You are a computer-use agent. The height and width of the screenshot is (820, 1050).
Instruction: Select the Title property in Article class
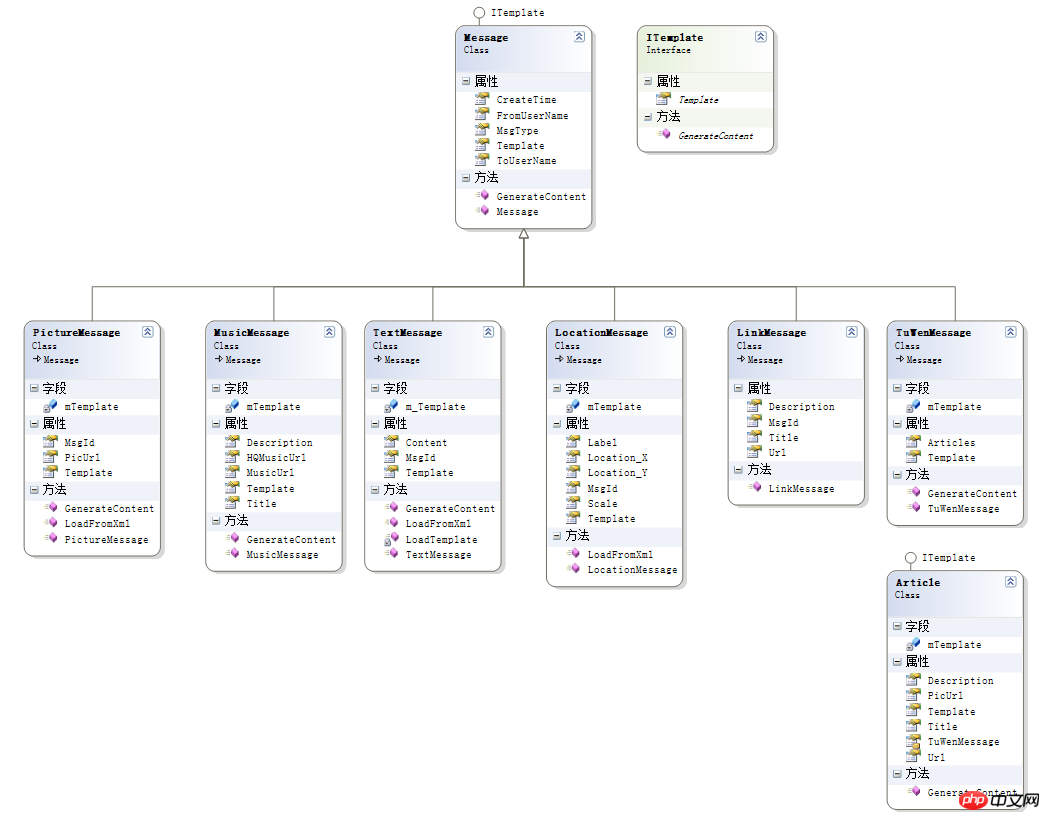[942, 726]
